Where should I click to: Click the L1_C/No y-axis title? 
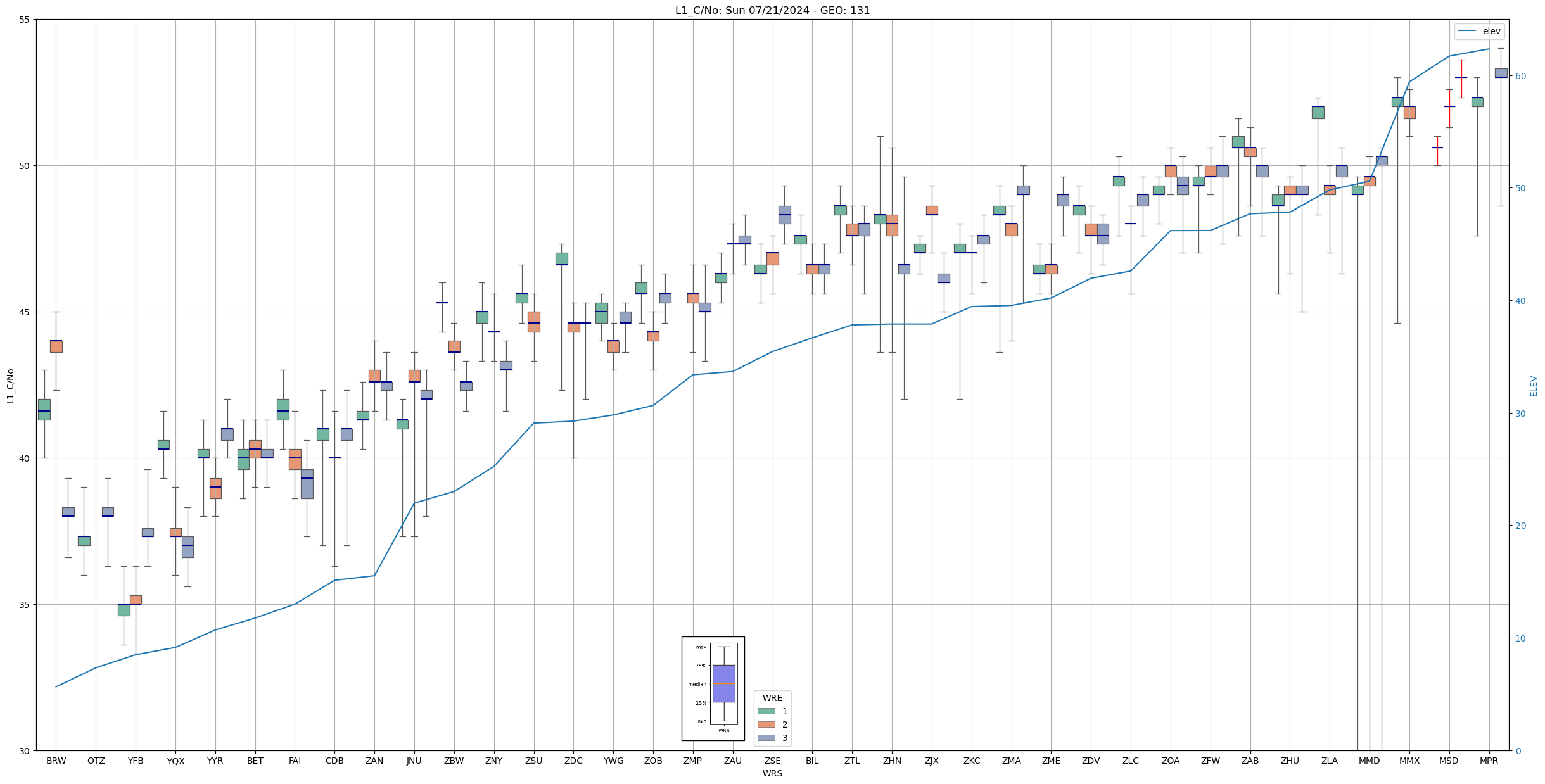(10, 386)
